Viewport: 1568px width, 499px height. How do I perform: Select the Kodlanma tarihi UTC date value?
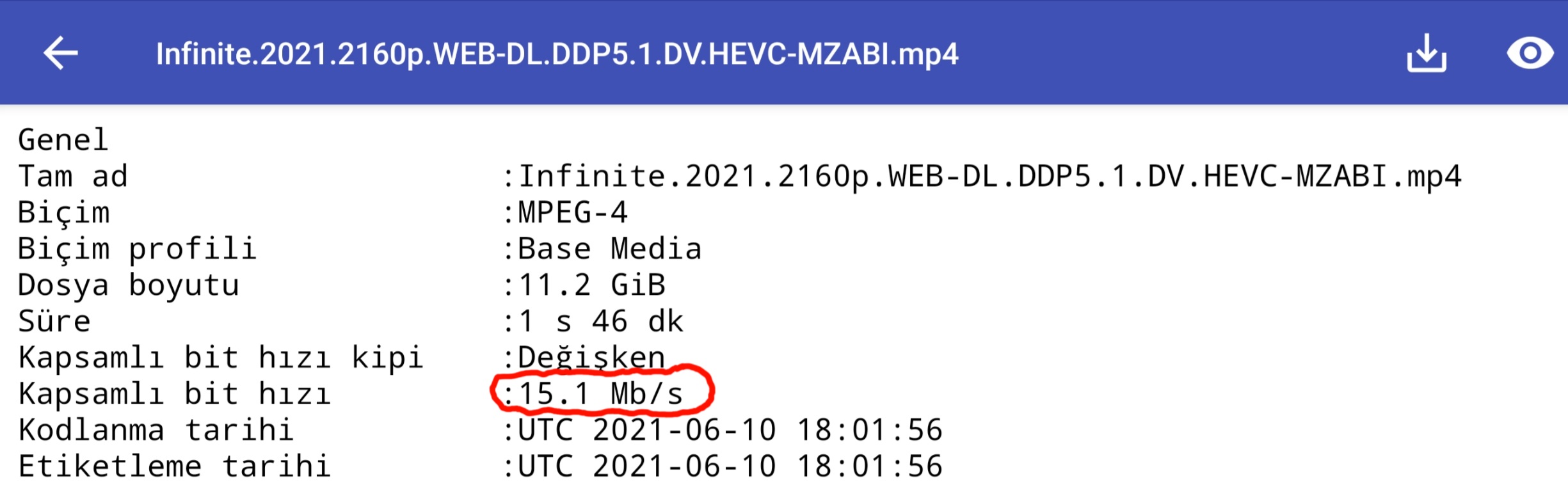click(730, 431)
